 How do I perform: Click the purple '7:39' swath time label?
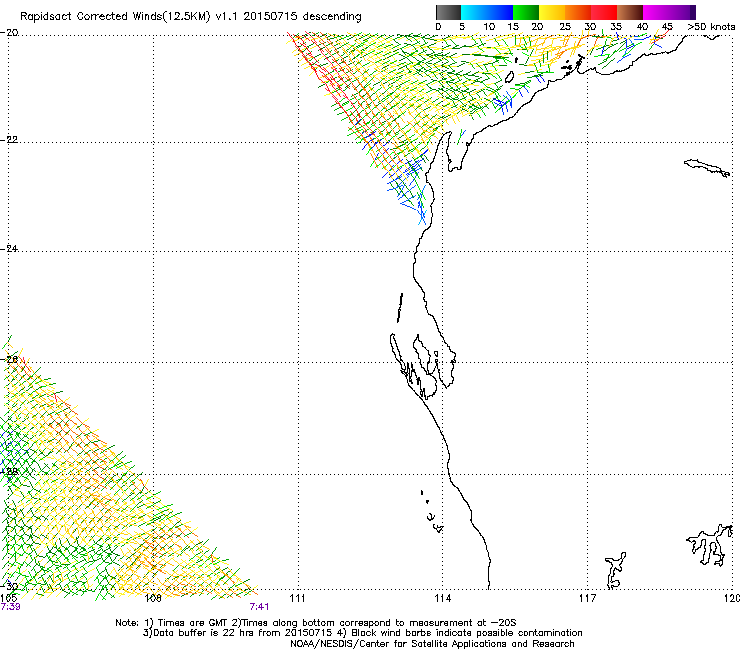click(x=10, y=607)
